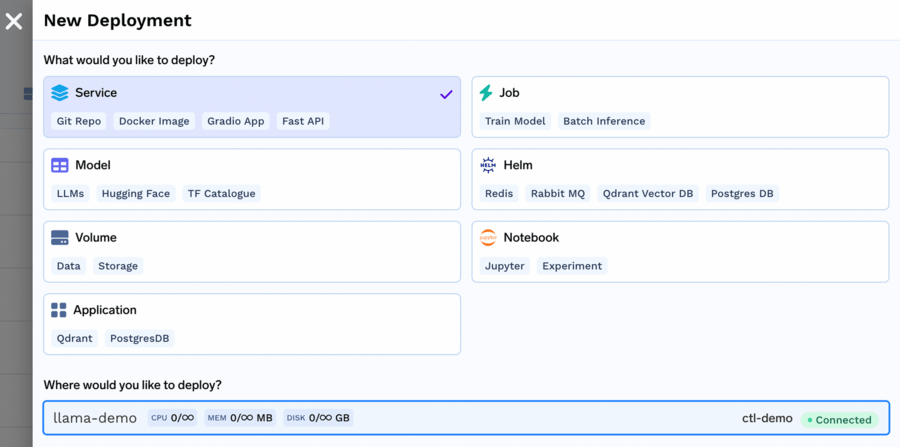Click the Jupyter tag under Notebook
The image size is (900, 447).
505,266
